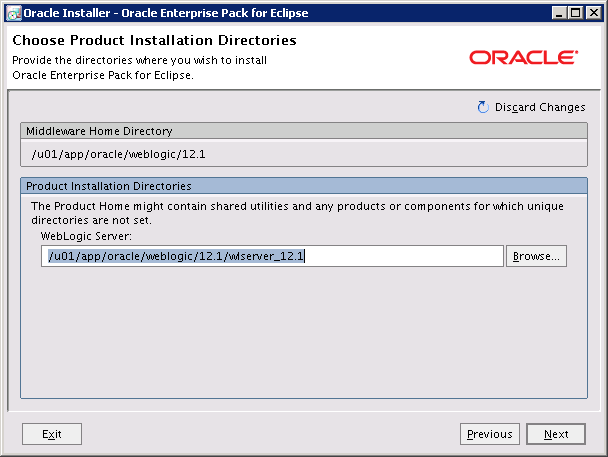
Task: Select the Product Installation Directories header
Action: tap(109, 186)
